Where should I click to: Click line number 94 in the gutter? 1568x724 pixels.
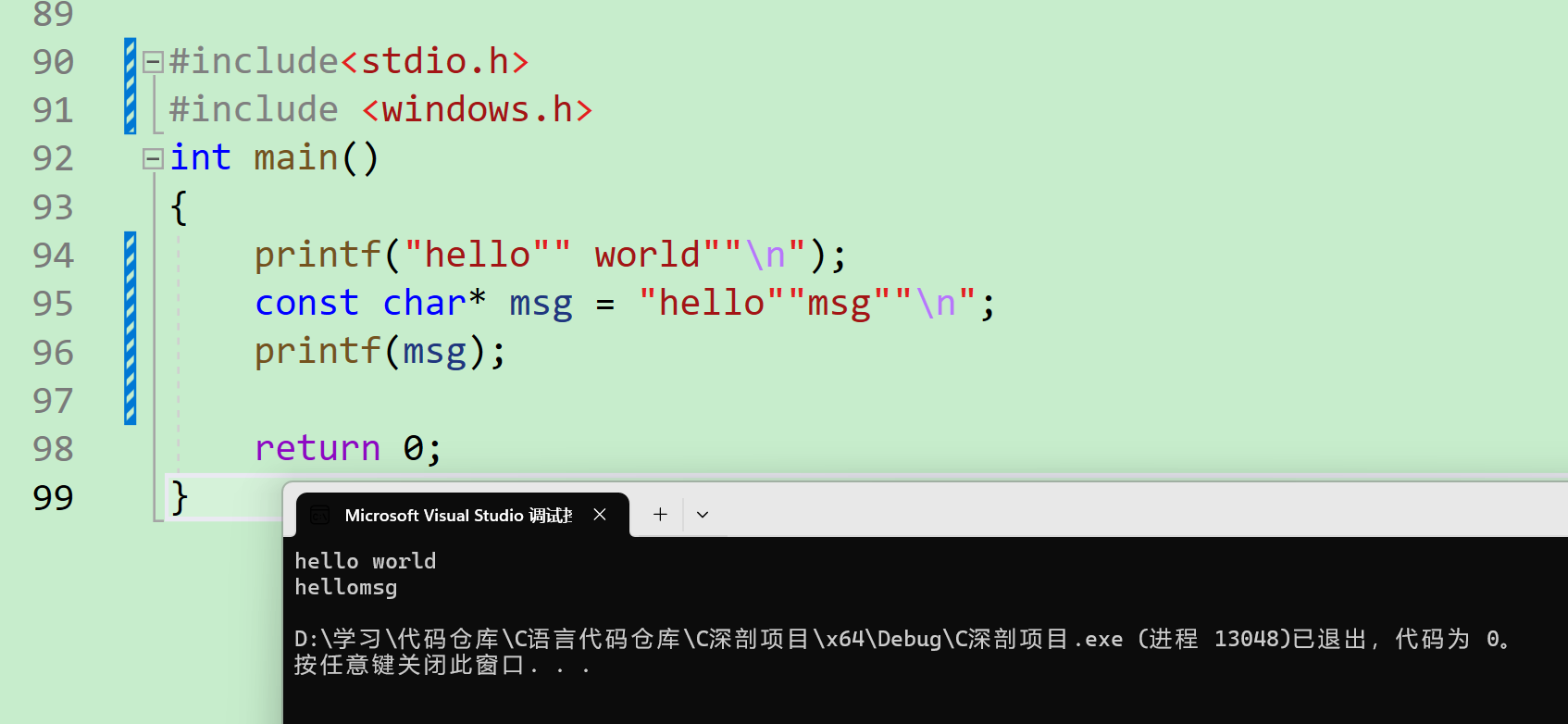[x=53, y=256]
